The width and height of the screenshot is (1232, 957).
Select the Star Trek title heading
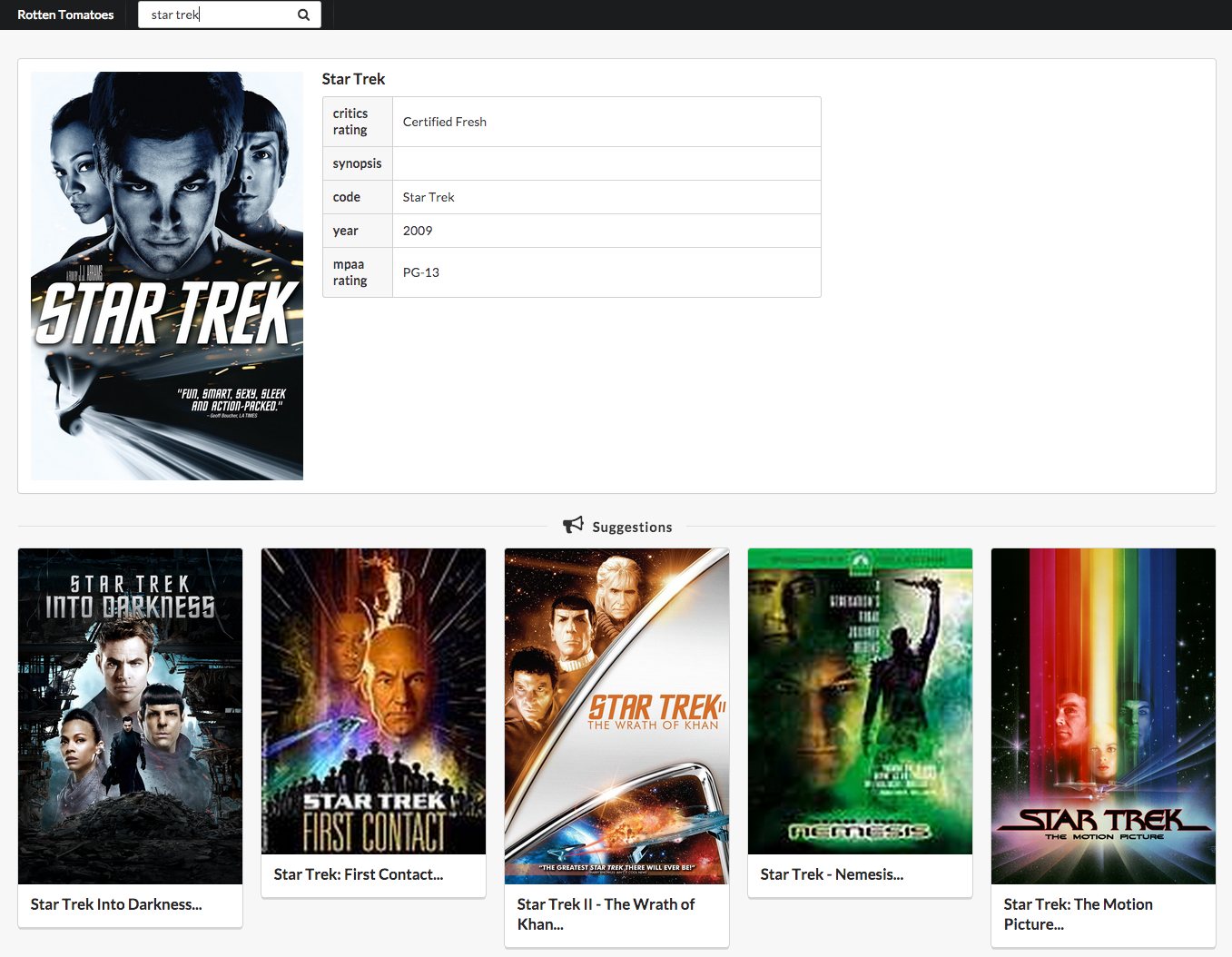coord(353,79)
